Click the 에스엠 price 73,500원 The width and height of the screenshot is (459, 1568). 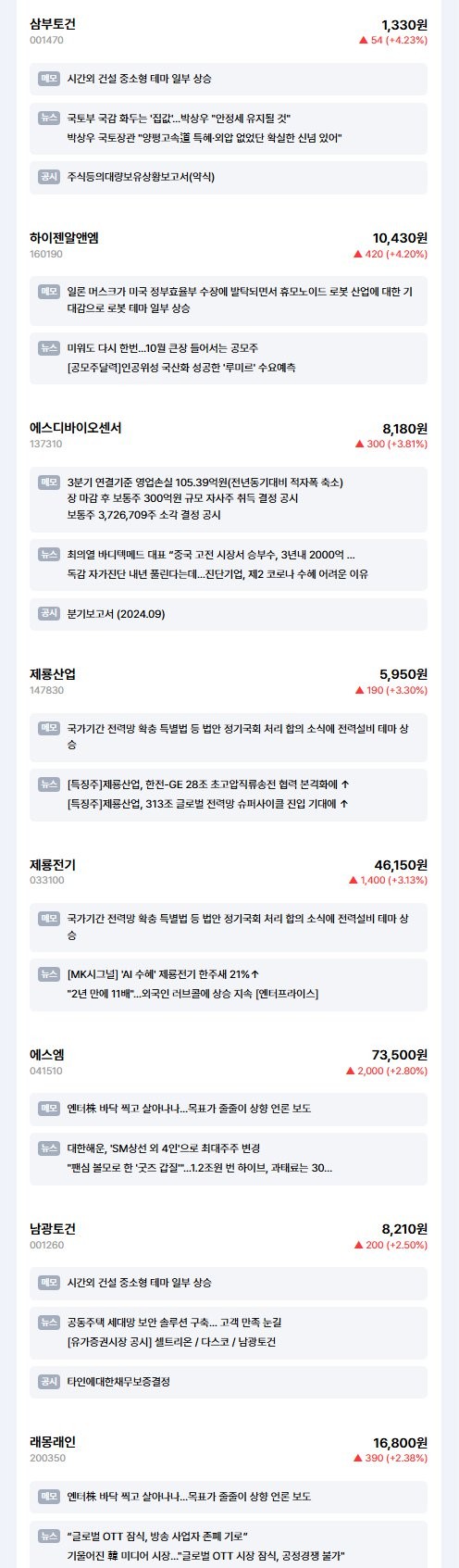(399, 1055)
